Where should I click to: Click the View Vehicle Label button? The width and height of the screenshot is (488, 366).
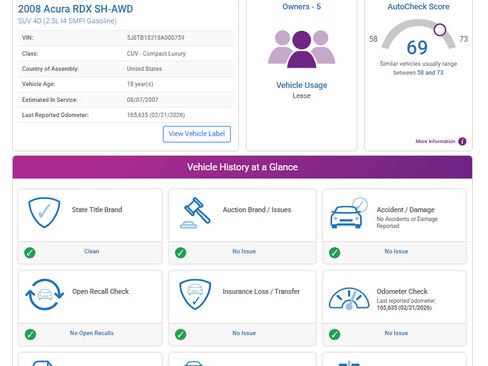pyautogui.click(x=197, y=134)
